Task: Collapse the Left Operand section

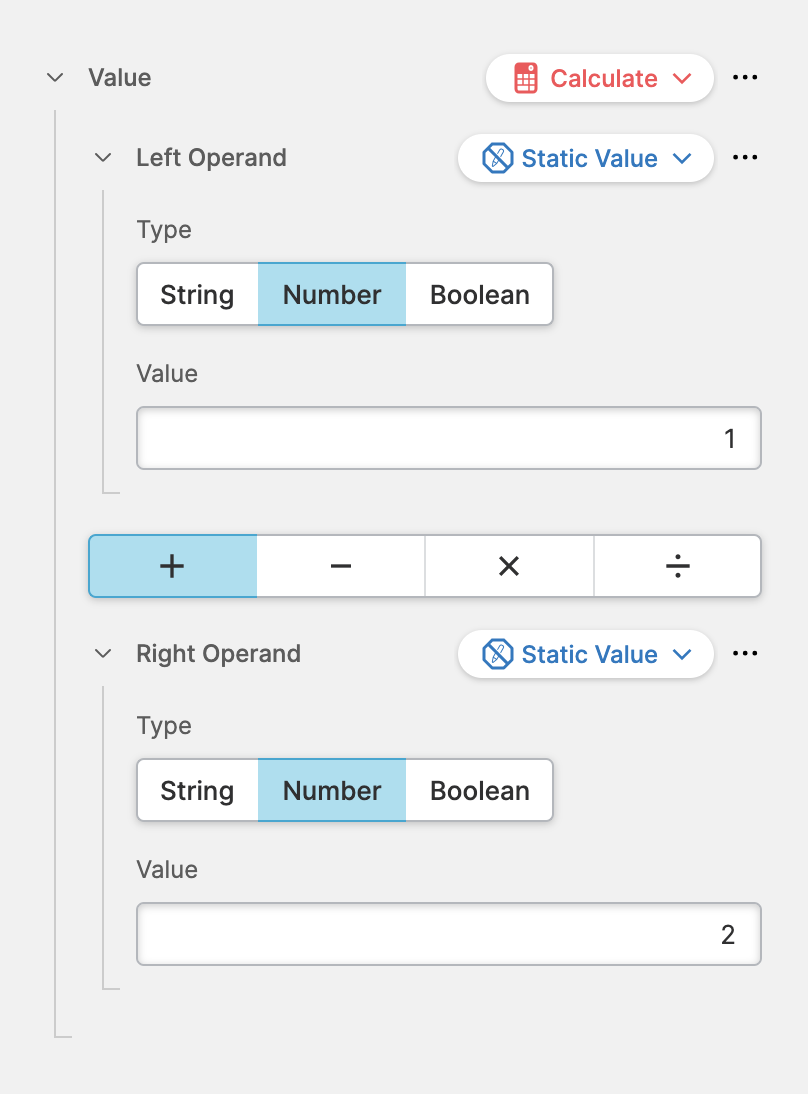Action: click(x=103, y=158)
